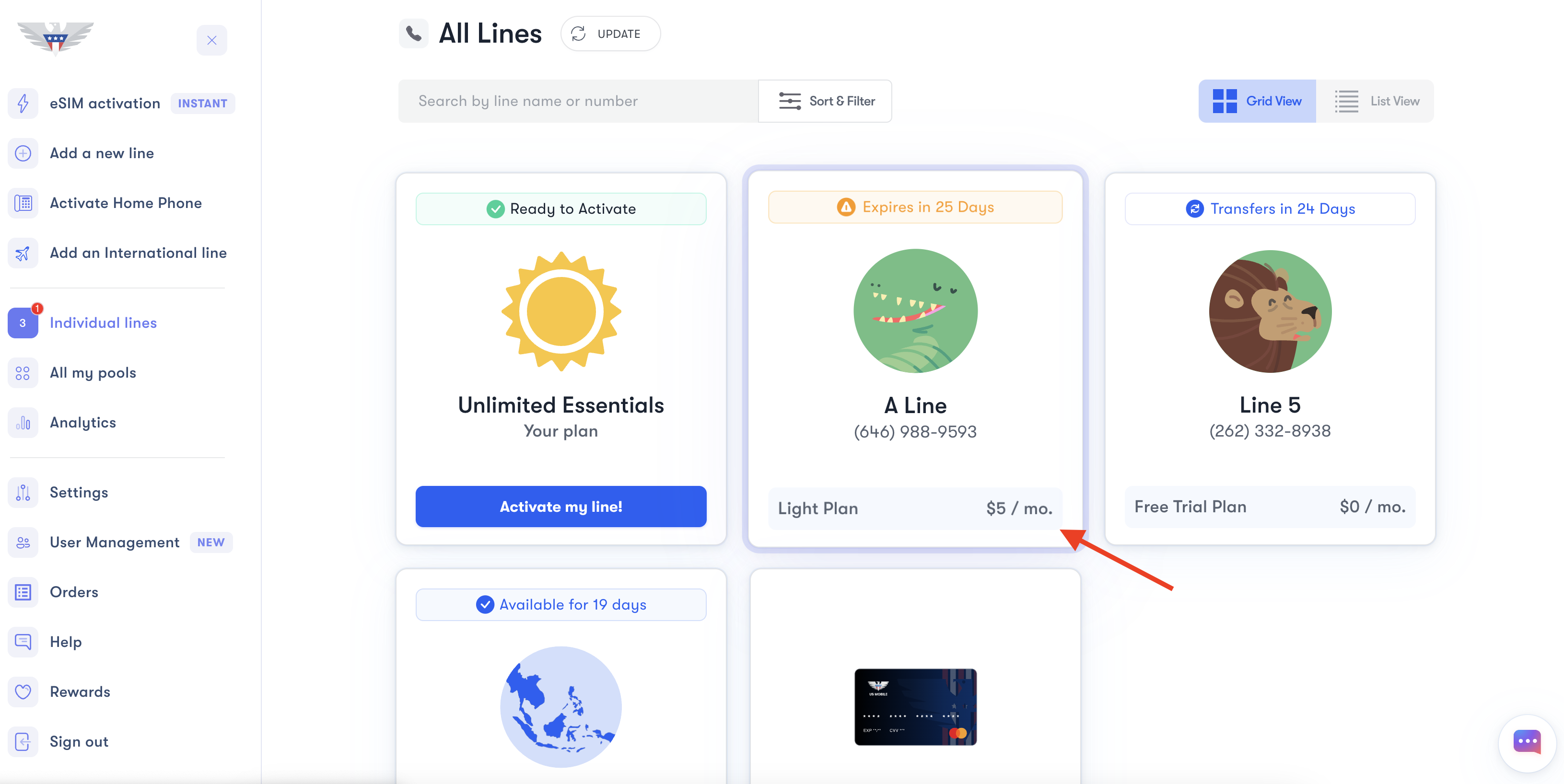Click the Add a new line plus icon

[x=23, y=153]
